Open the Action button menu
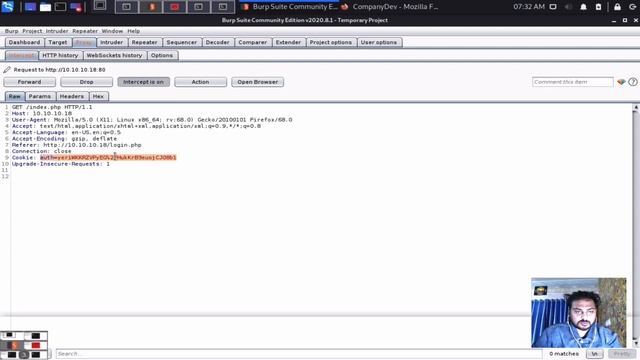Image resolution: width=640 pixels, height=360 pixels. (200, 82)
